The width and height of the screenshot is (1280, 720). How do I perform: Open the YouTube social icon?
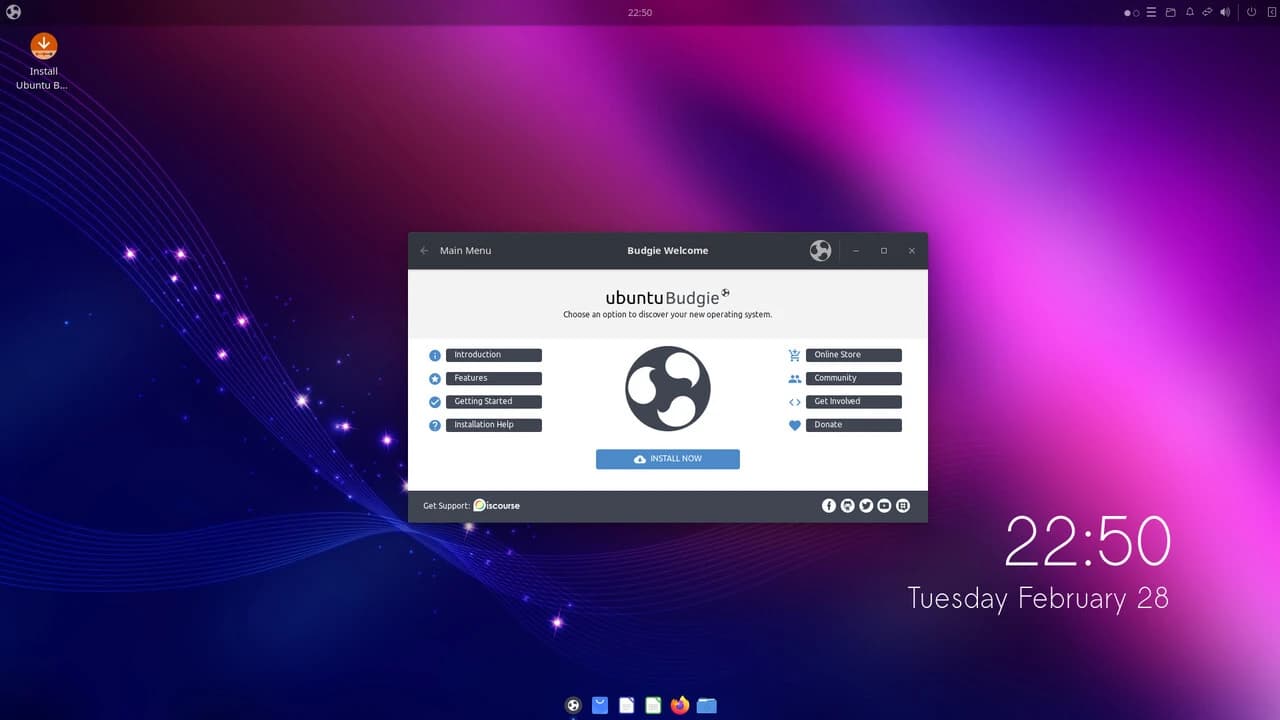click(x=884, y=505)
